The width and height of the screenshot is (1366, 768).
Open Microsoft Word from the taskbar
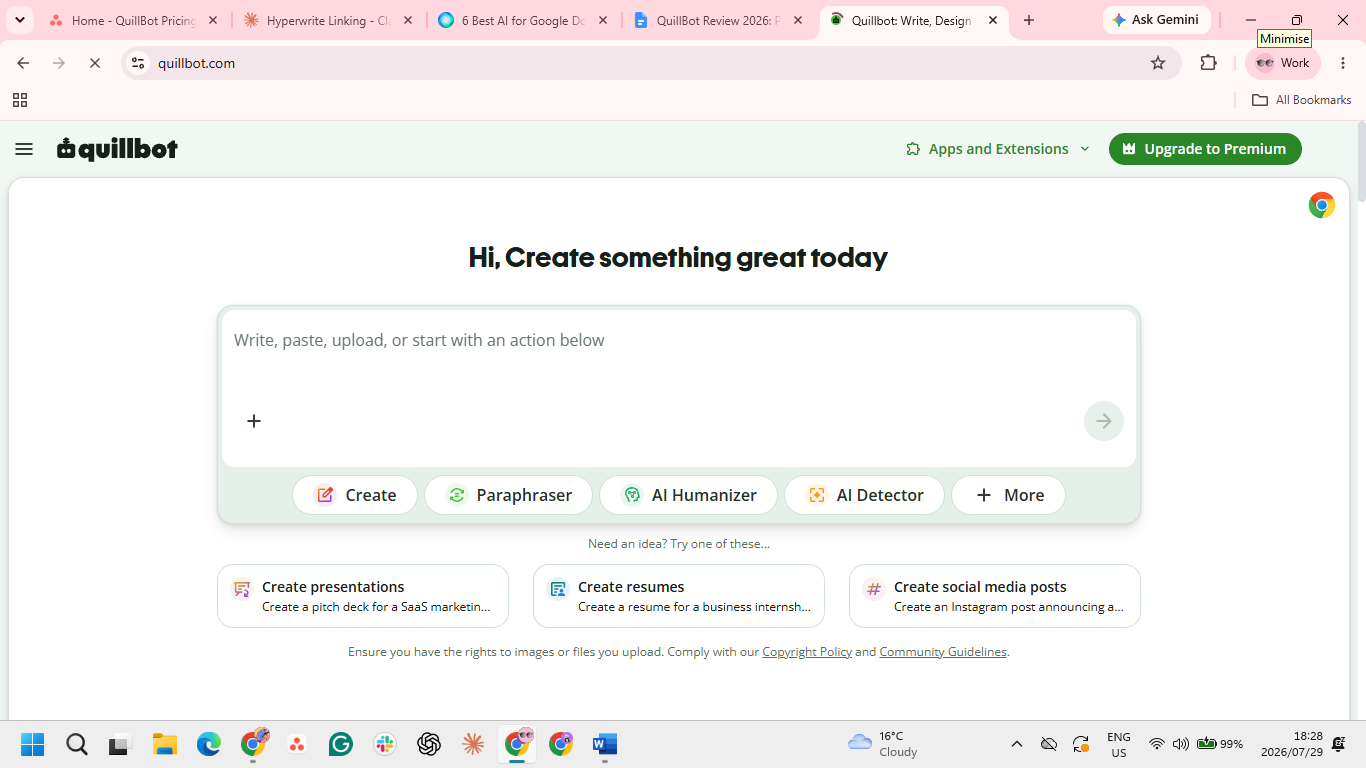pos(605,744)
